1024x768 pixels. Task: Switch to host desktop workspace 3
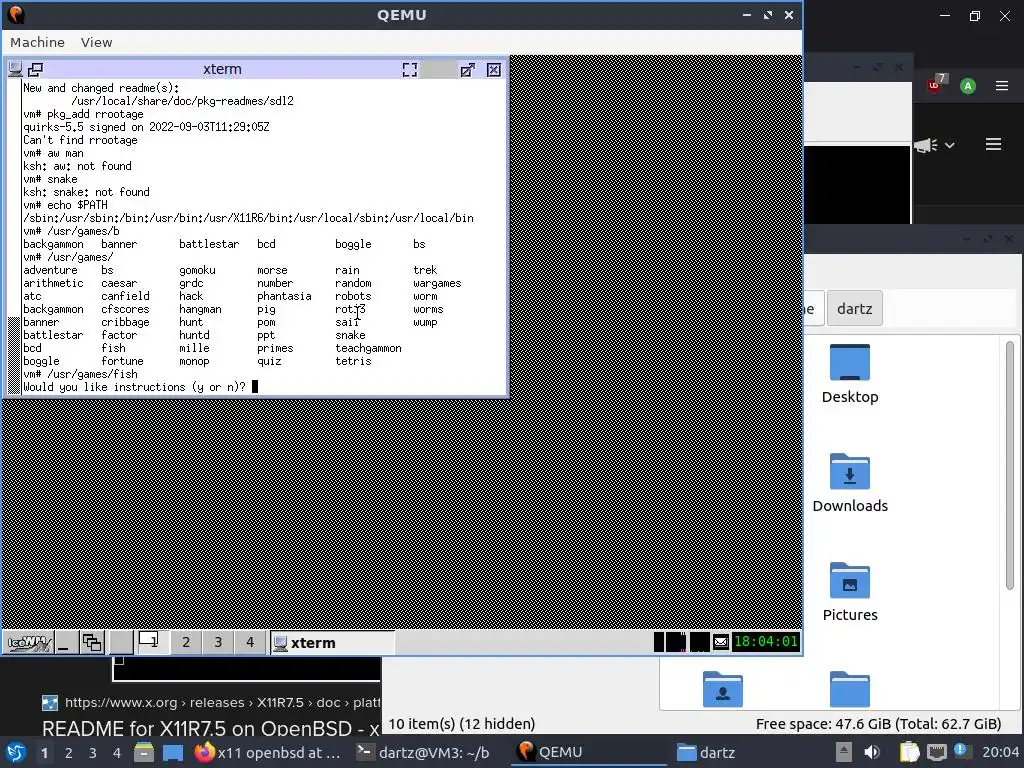pos(93,753)
